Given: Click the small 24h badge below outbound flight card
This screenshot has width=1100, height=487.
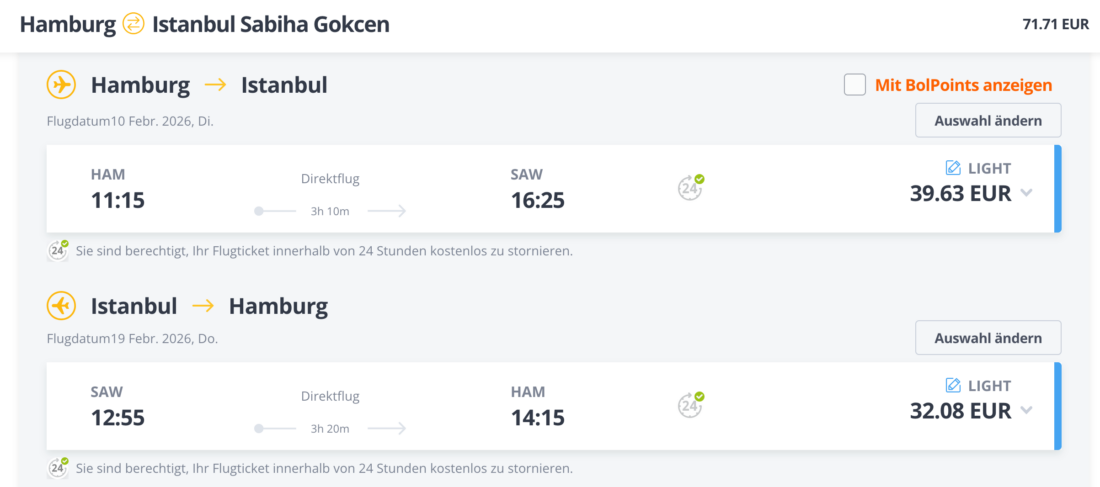Looking at the screenshot, I should click(59, 250).
